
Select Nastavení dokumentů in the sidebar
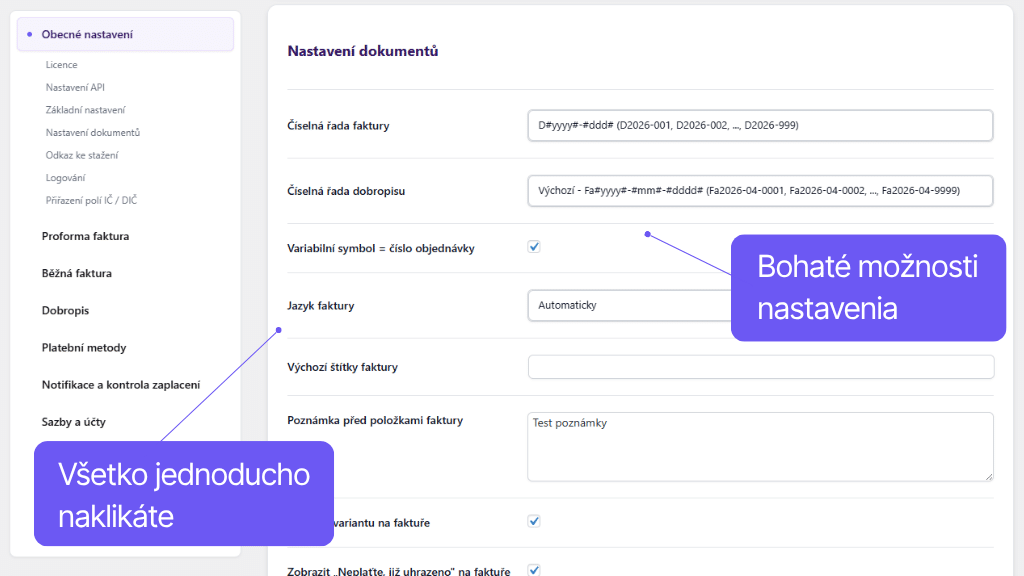93,133
